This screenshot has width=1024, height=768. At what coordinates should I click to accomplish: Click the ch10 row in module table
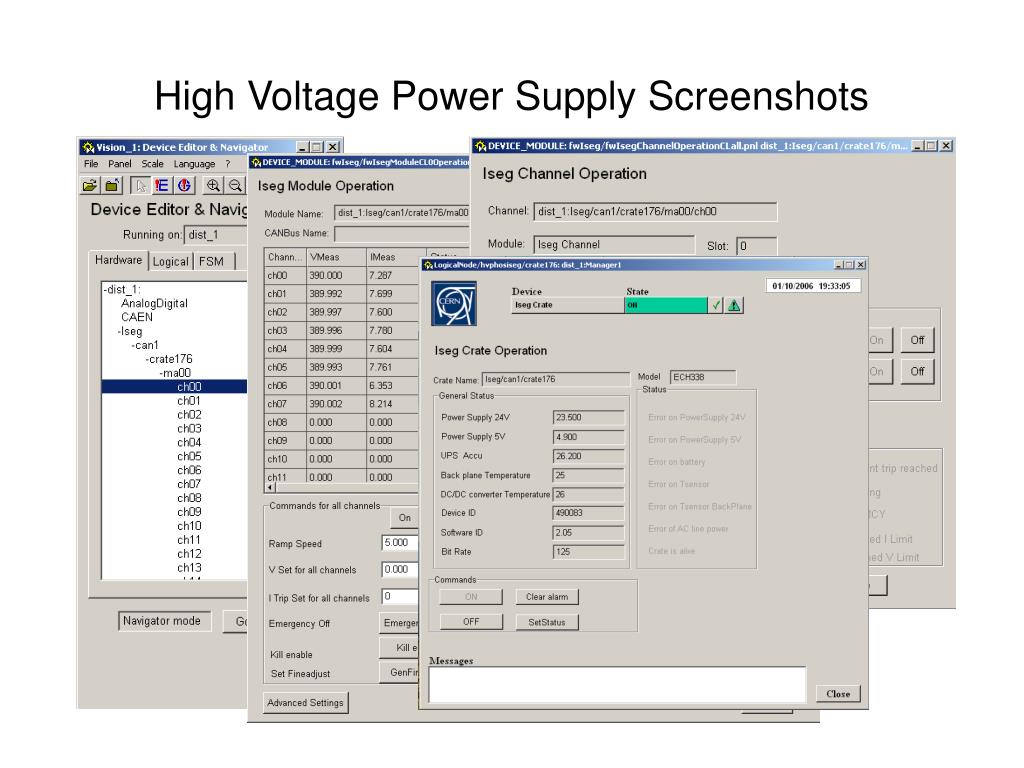point(341,459)
